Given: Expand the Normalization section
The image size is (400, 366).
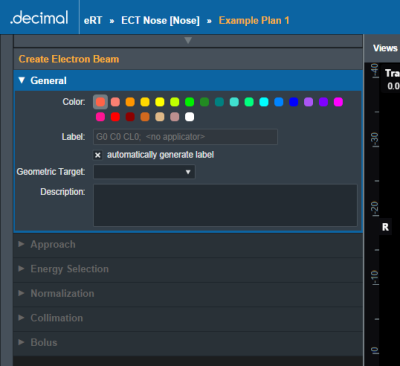Looking at the screenshot, I should (x=188, y=293).
